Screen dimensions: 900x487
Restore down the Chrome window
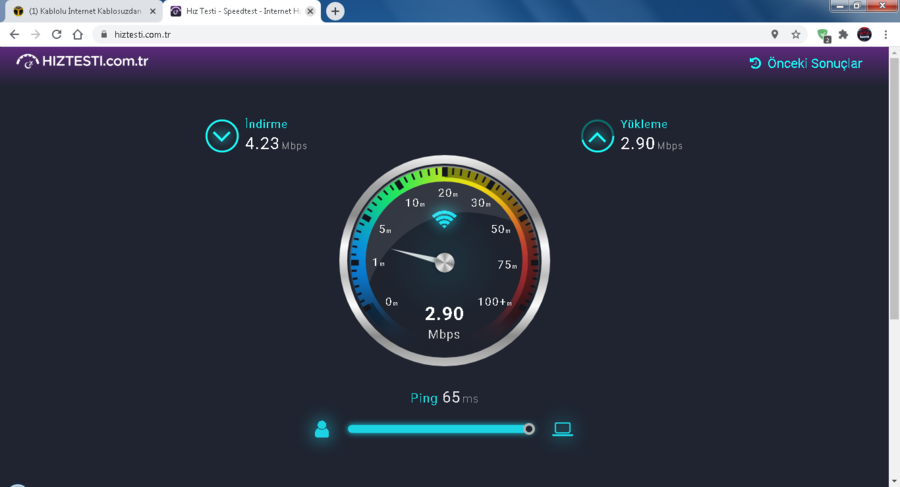pyautogui.click(x=856, y=6)
